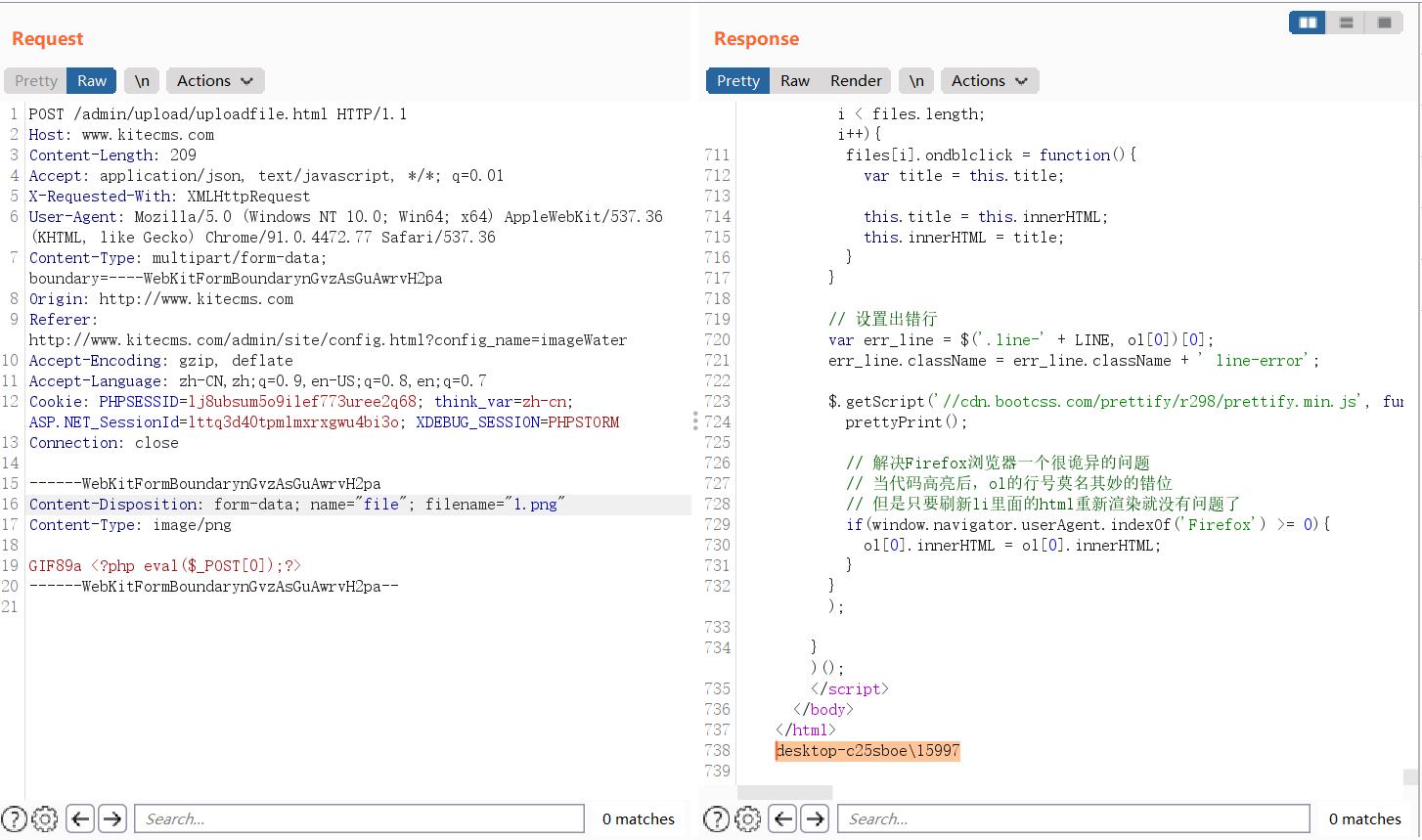Select Pretty tab in Response panel
The image size is (1422, 840).
tap(738, 80)
